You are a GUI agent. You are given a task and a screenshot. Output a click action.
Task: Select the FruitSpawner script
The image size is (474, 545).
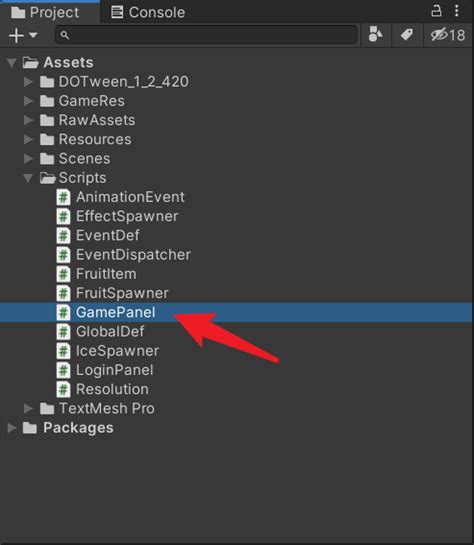point(112,293)
